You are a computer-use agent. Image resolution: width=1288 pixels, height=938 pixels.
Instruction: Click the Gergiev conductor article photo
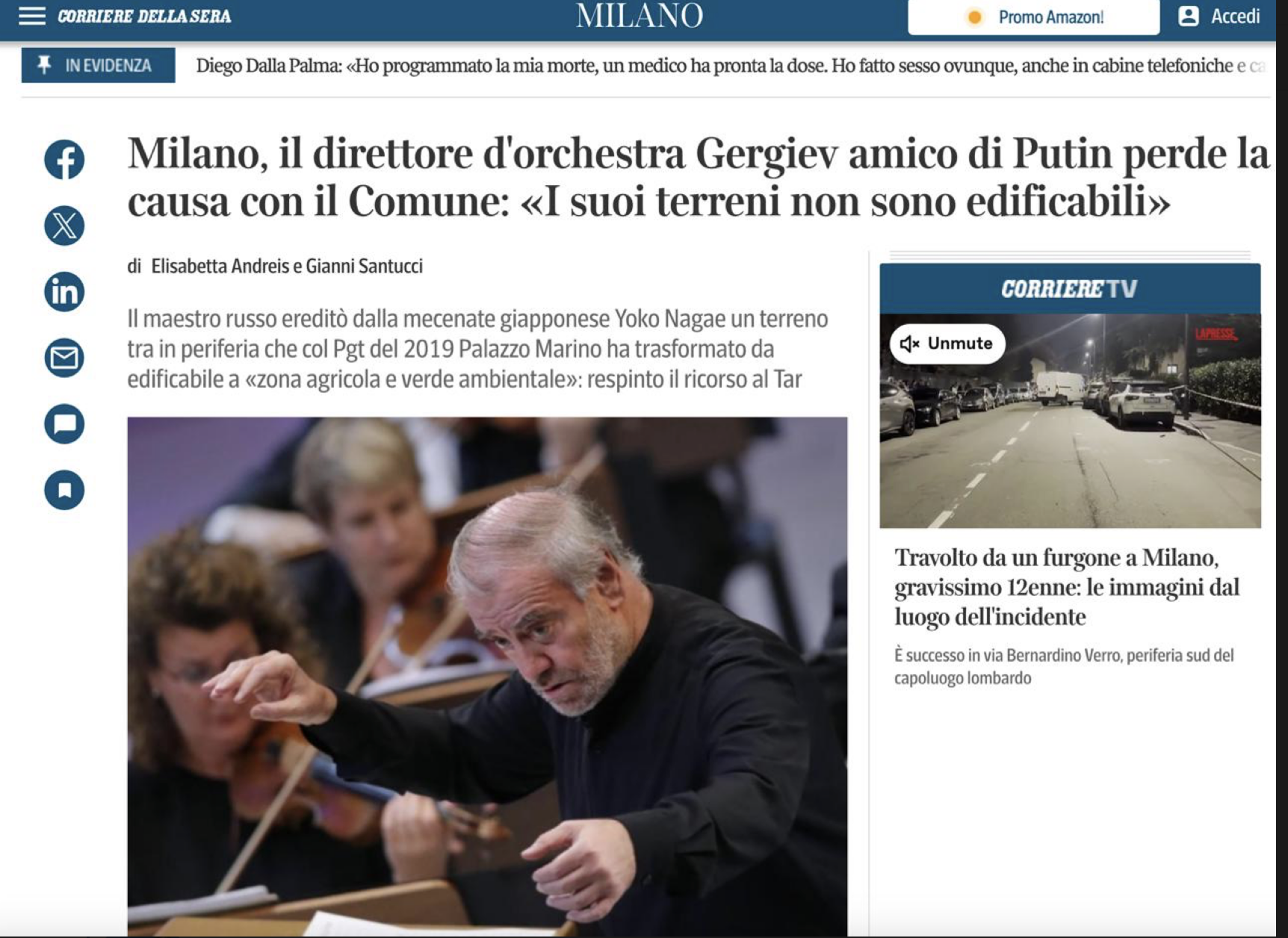click(487, 677)
